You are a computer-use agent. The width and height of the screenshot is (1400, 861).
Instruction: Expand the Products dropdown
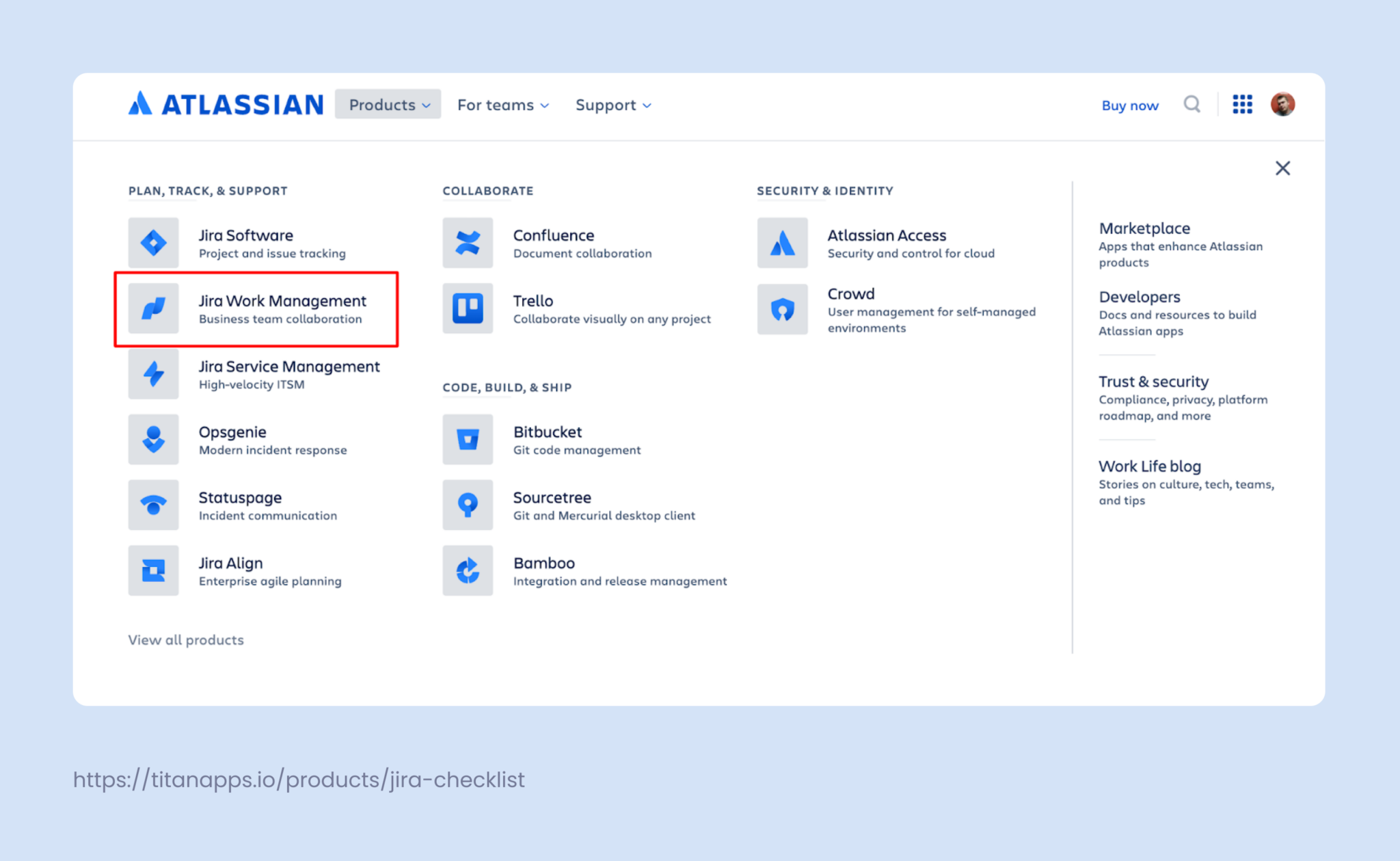388,105
